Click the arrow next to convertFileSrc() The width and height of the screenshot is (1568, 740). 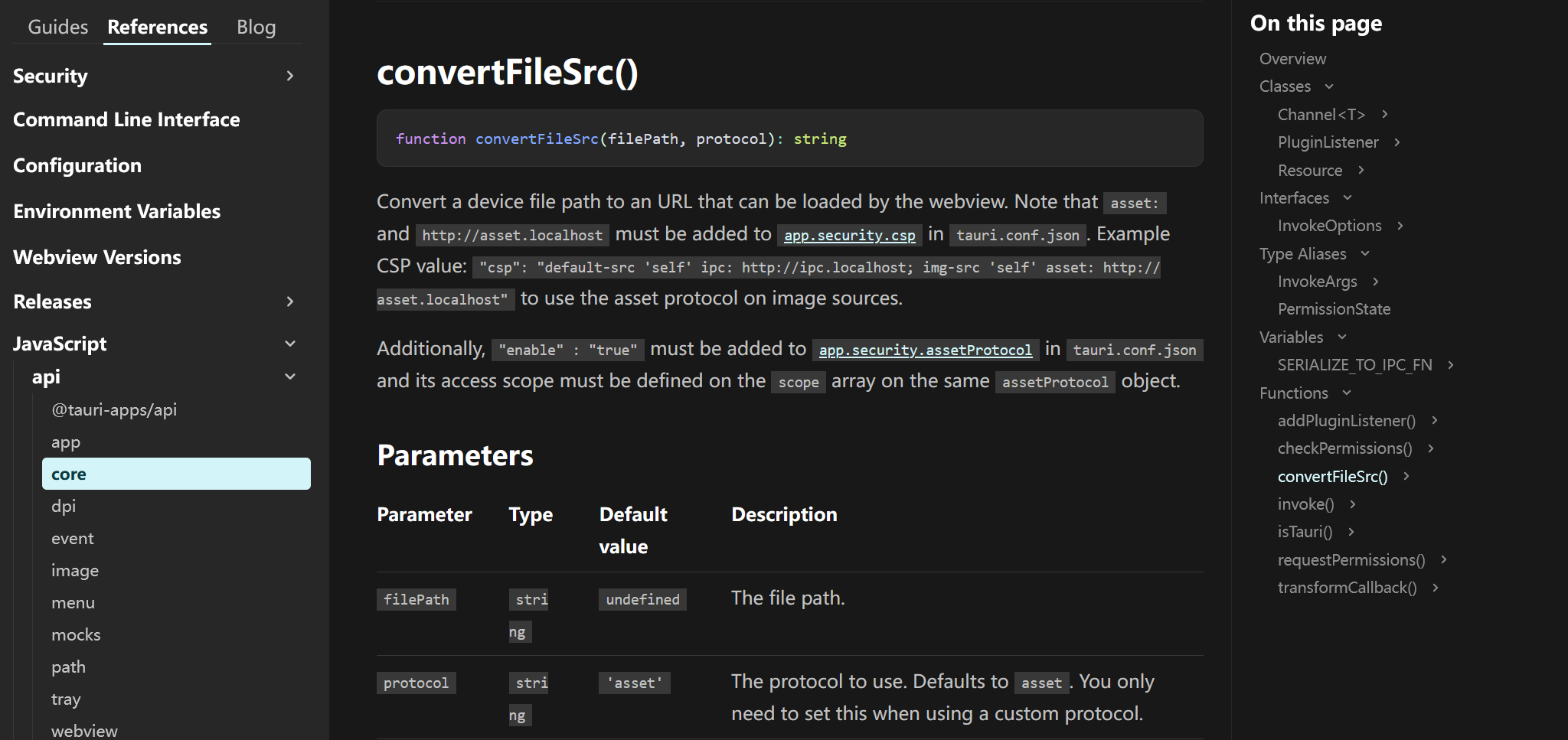pyautogui.click(x=1406, y=476)
